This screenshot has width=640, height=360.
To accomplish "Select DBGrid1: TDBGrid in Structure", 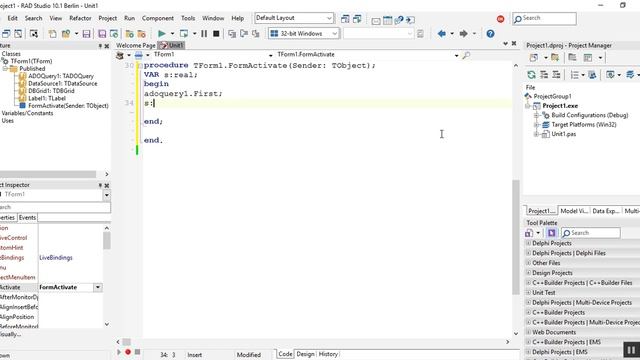I will (x=51, y=91).
